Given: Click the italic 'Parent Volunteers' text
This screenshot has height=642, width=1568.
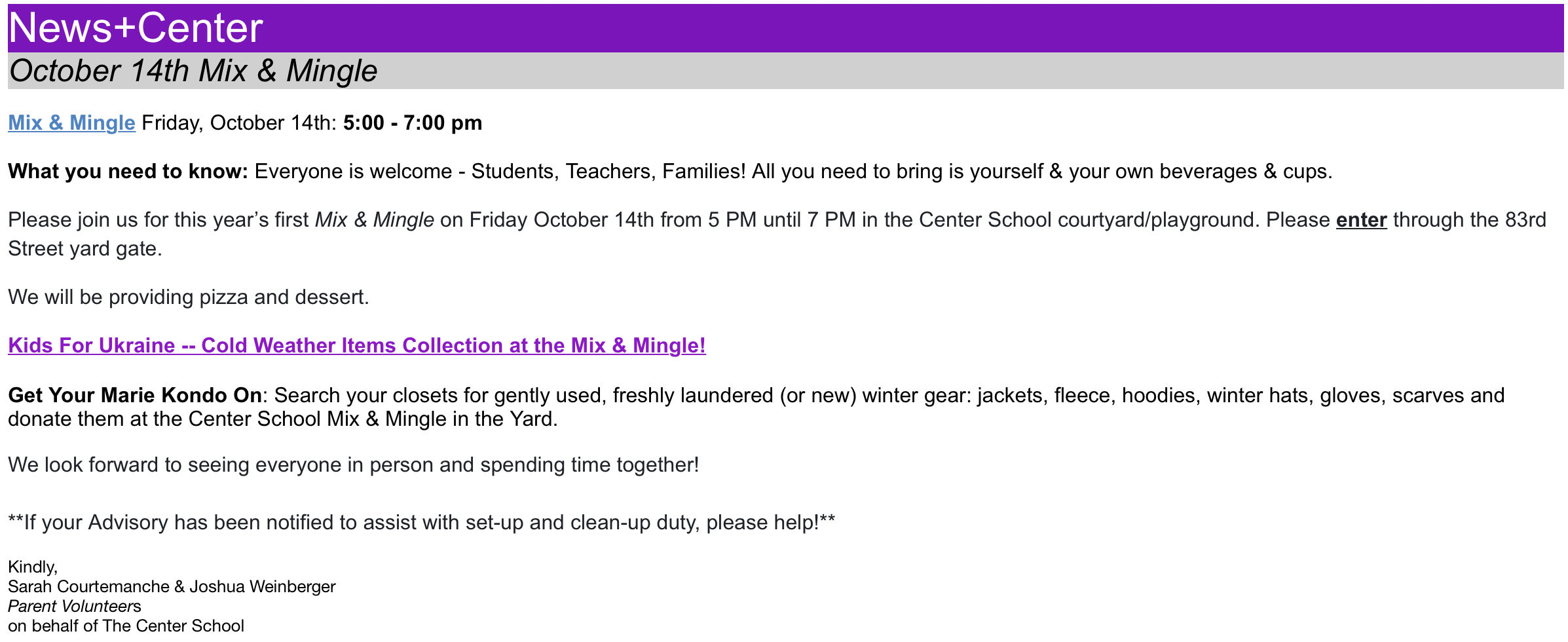Looking at the screenshot, I should tap(74, 606).
